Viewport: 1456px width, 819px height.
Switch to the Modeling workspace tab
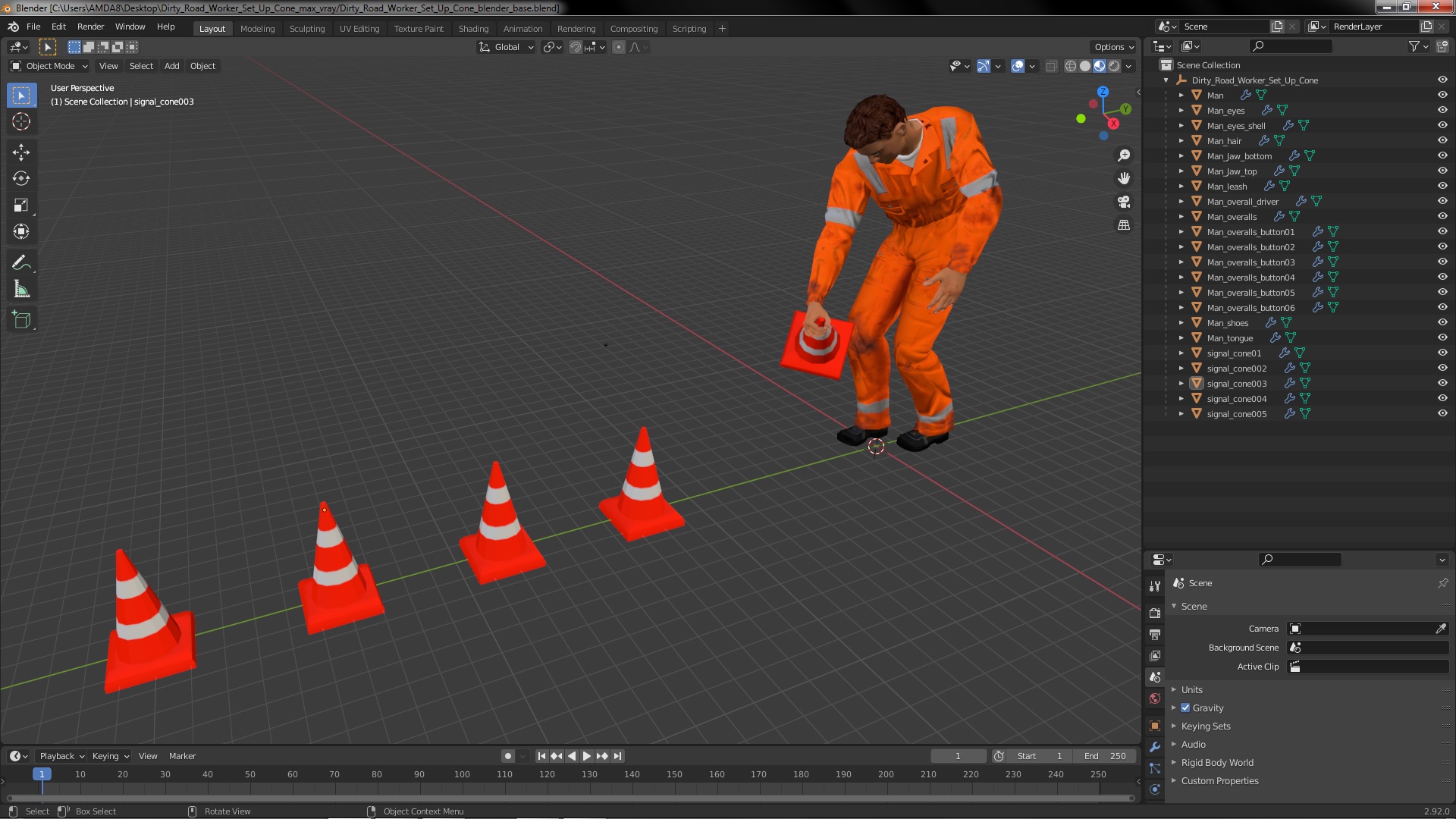pos(257,29)
